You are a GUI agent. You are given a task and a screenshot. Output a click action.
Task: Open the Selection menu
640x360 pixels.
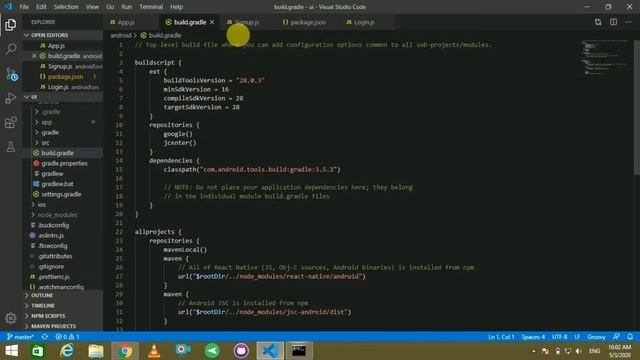pyautogui.click(x=66, y=7)
